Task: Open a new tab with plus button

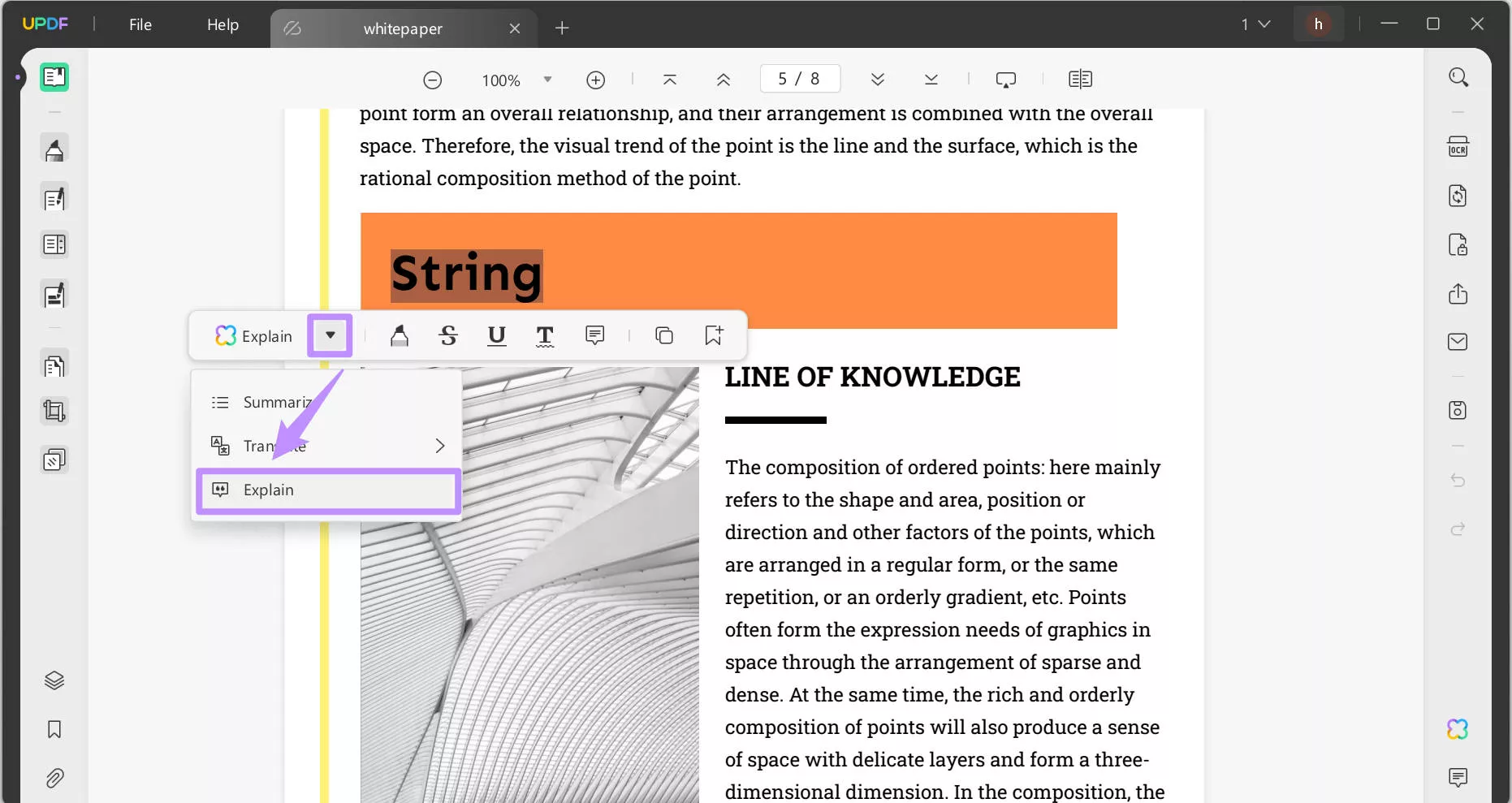Action: click(562, 28)
